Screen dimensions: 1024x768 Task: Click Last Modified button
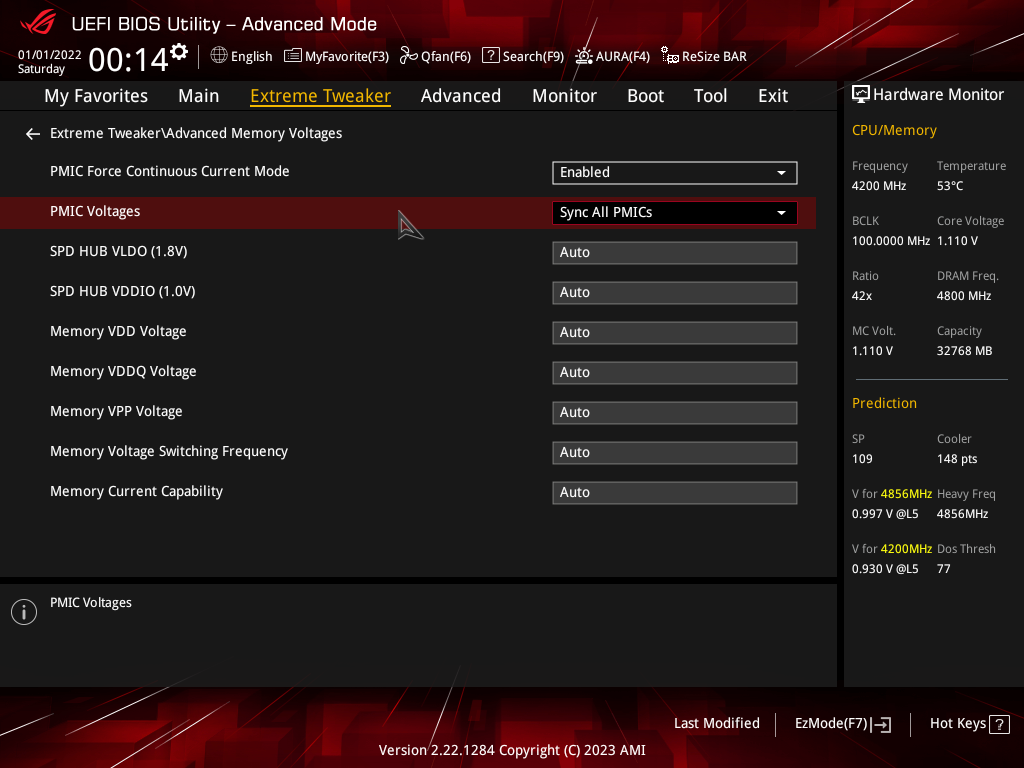pyautogui.click(x=717, y=724)
